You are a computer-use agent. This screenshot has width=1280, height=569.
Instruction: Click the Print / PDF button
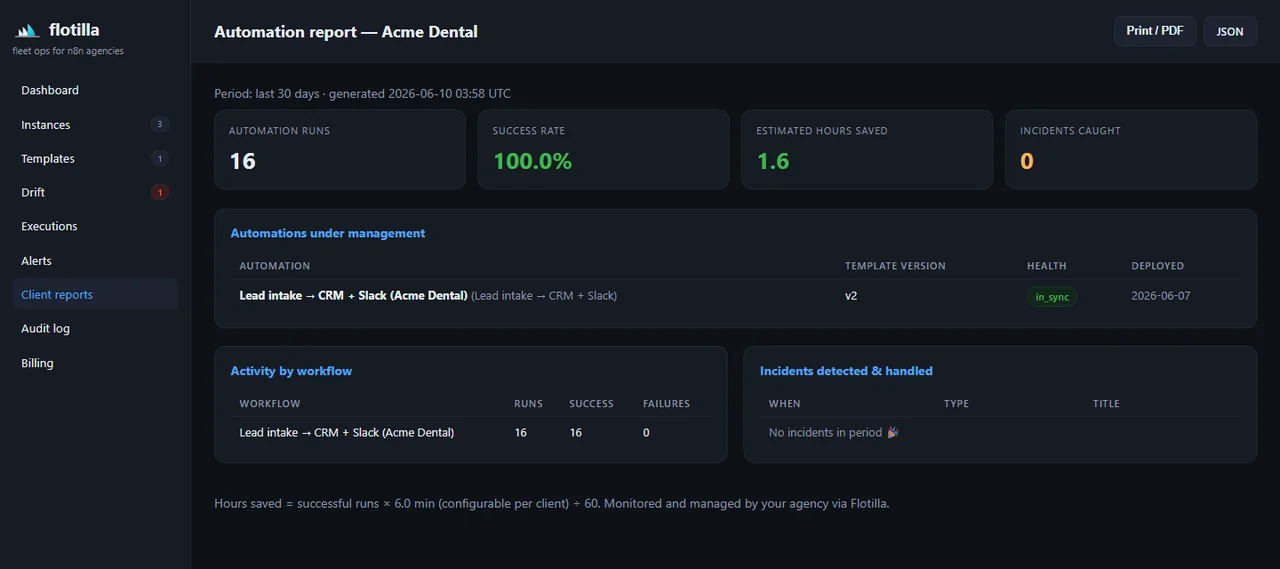pos(1155,31)
